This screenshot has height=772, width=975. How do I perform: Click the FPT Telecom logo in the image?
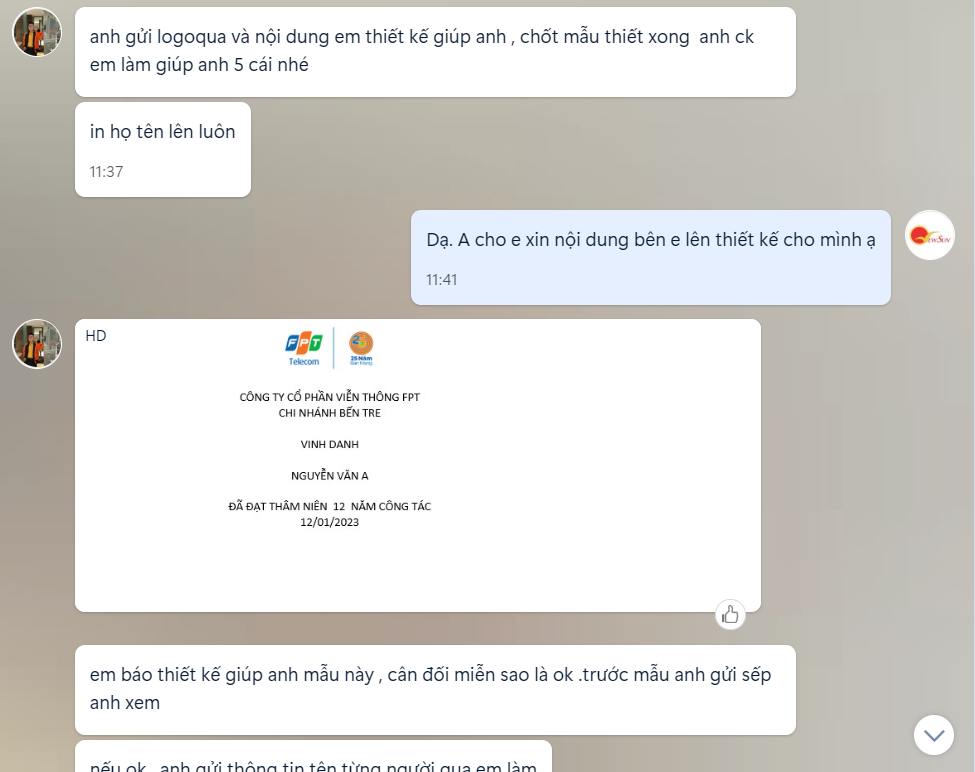[x=304, y=349]
